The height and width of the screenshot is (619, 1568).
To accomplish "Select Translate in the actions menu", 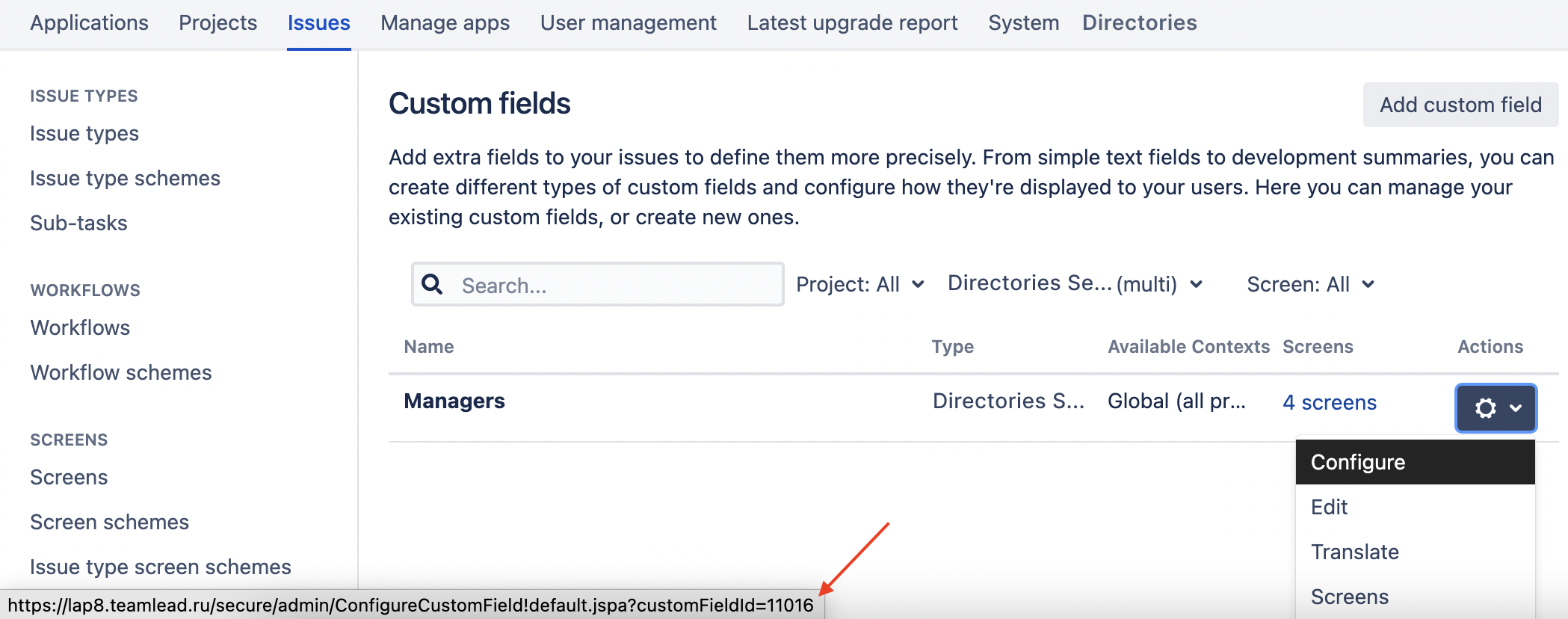I will 1354,552.
